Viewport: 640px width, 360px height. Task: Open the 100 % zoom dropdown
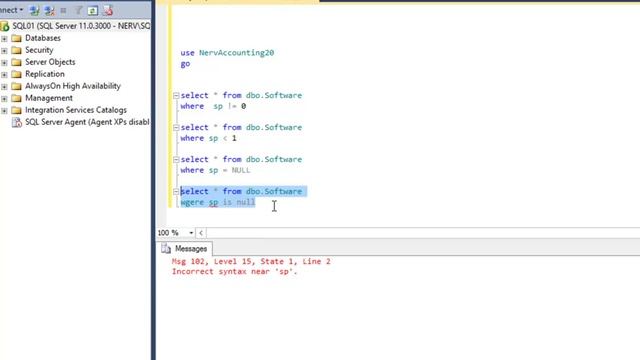point(191,233)
